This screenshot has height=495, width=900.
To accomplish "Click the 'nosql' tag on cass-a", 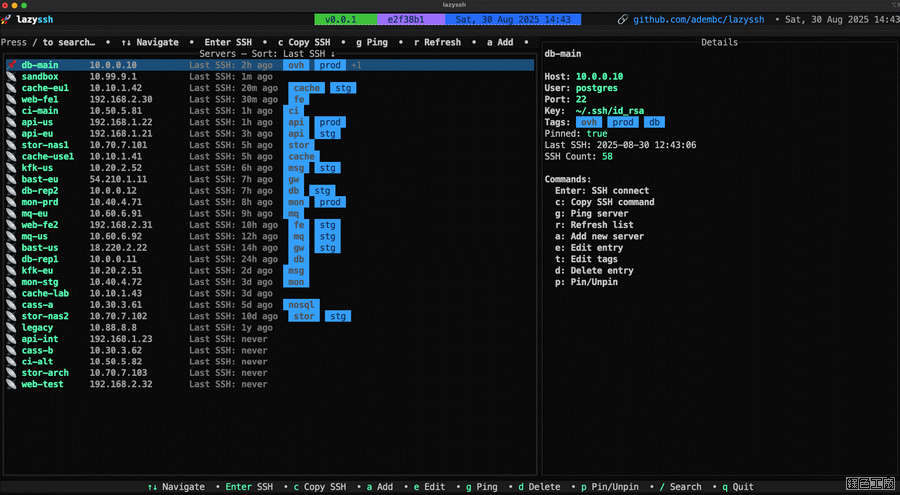I will click(300, 305).
